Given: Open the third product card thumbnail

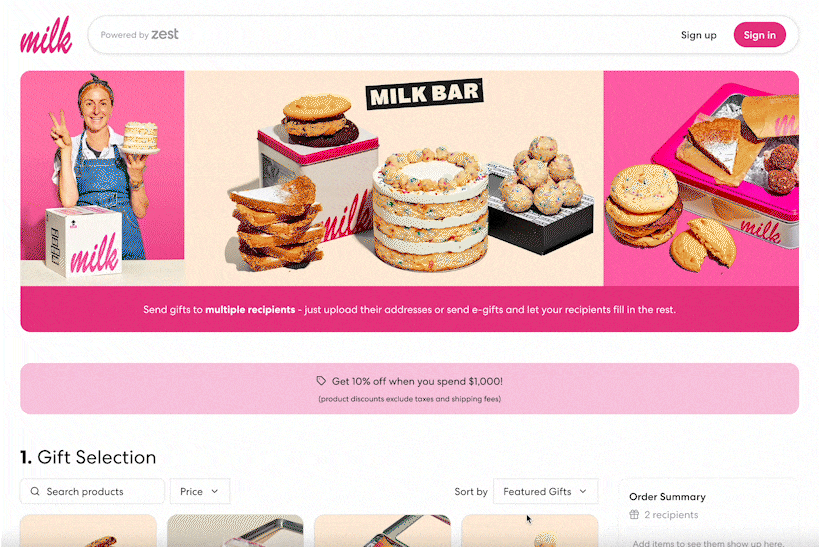Looking at the screenshot, I should pos(382,530).
